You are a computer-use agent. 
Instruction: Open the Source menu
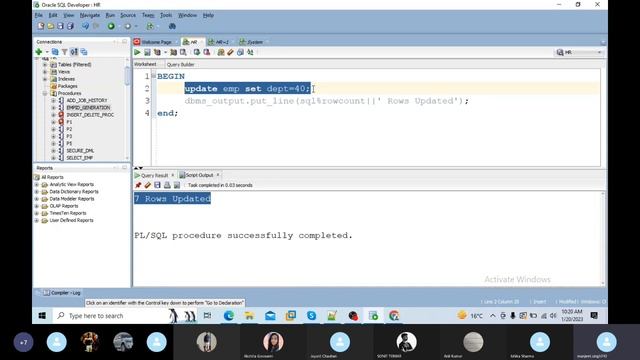coord(128,15)
